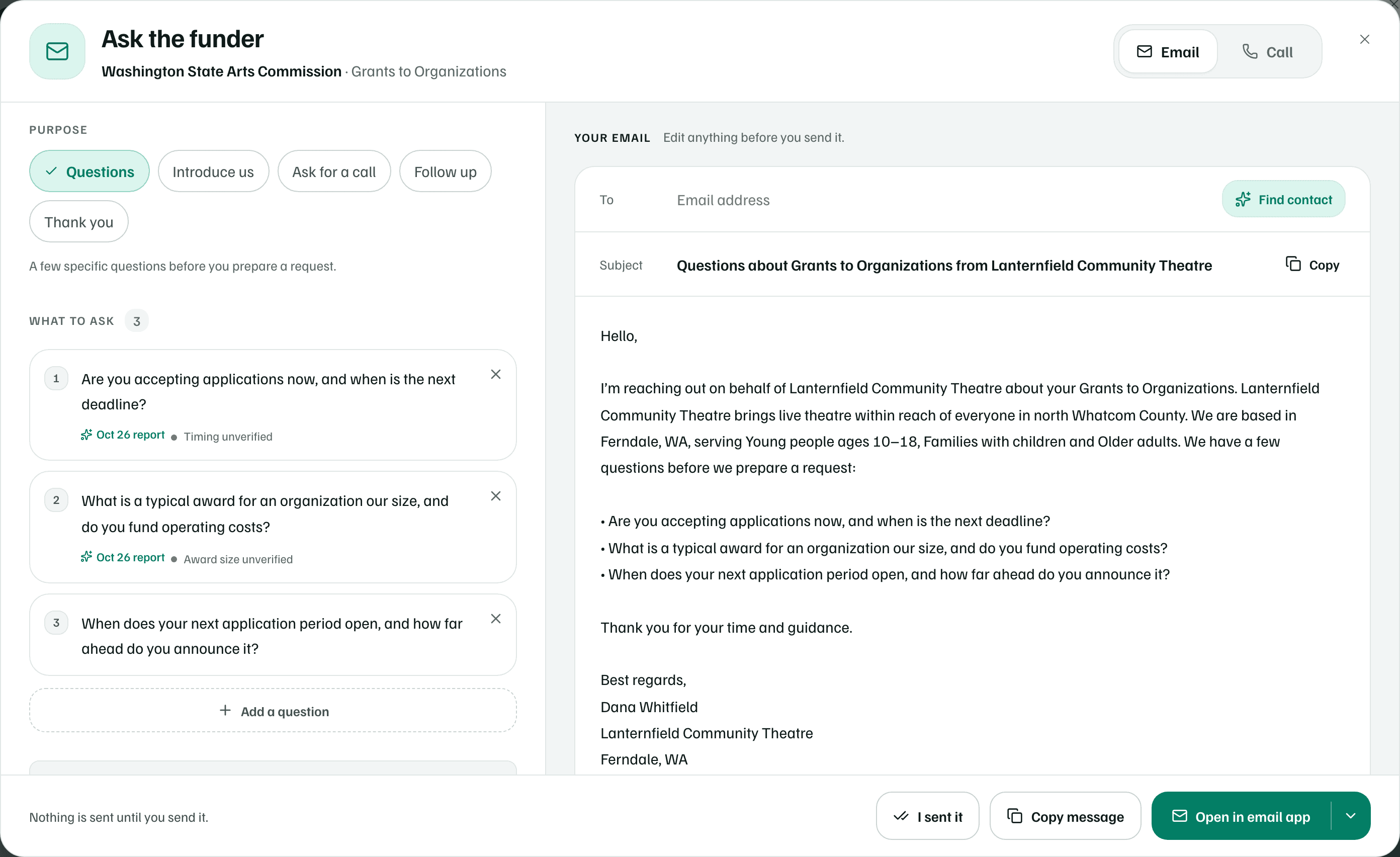Click the Award size unverified status text
This screenshot has height=857, width=1400.
(x=238, y=559)
